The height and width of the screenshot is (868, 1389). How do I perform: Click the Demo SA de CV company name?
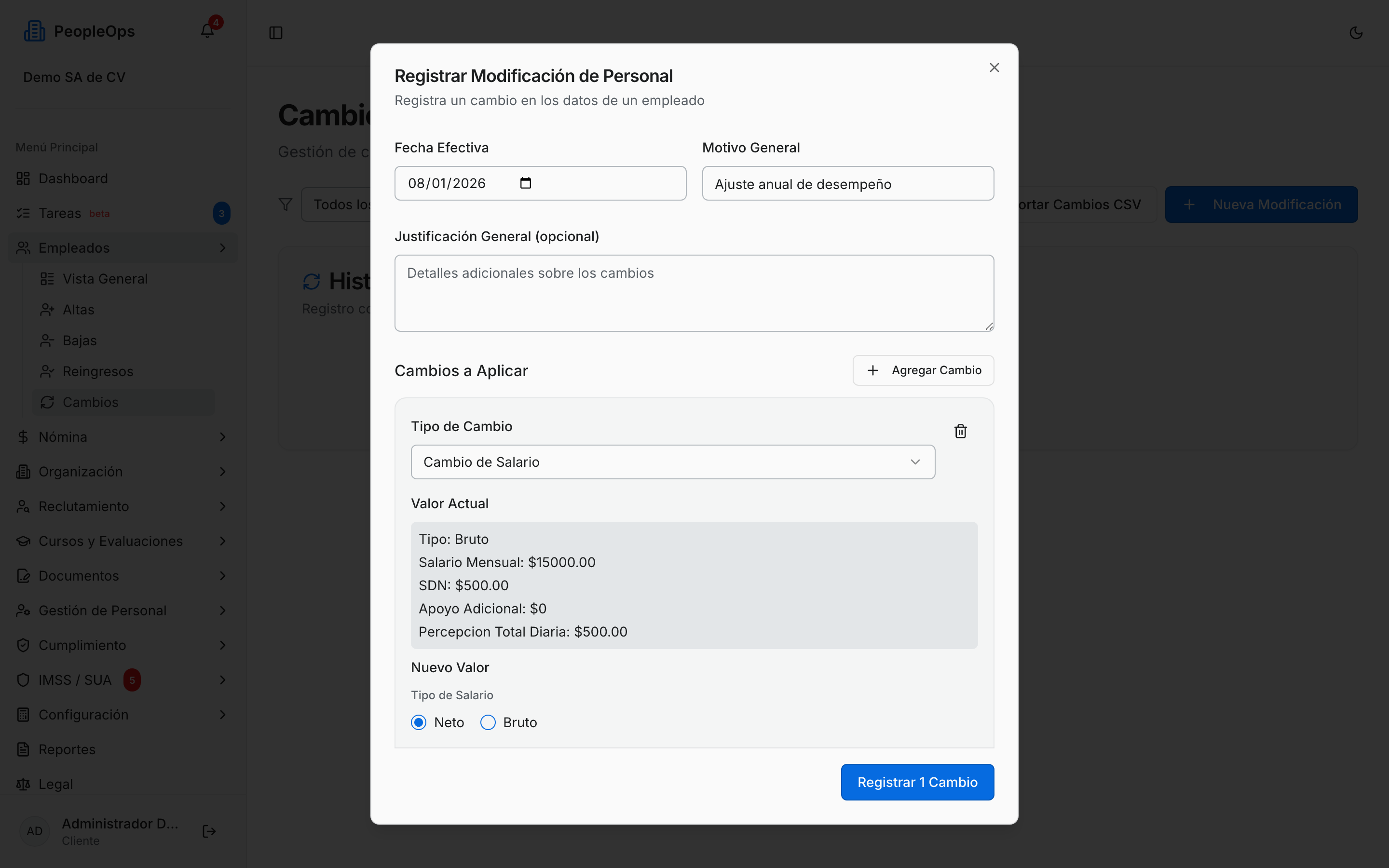(x=74, y=78)
